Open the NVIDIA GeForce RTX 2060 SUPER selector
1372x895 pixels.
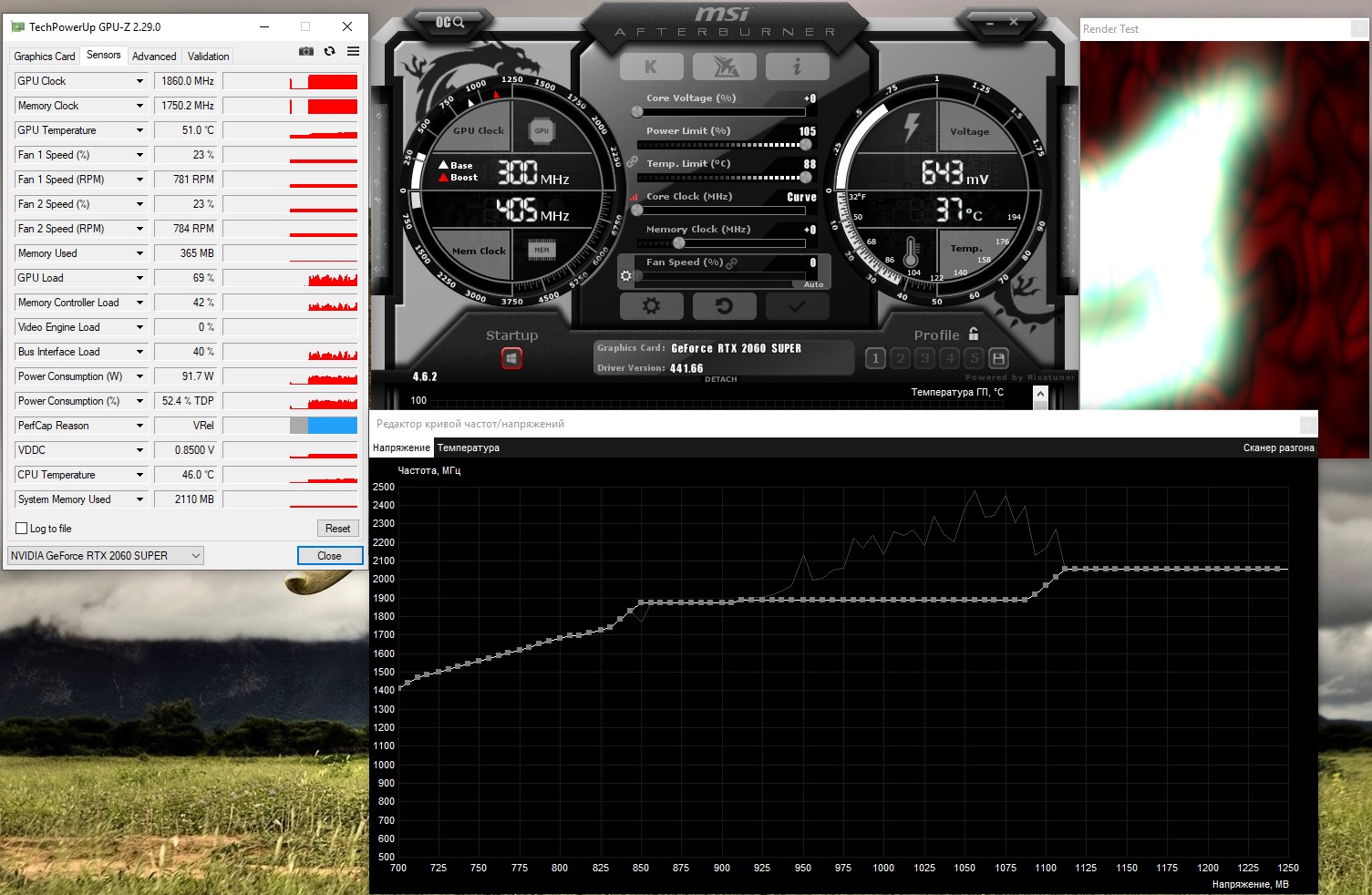point(106,556)
